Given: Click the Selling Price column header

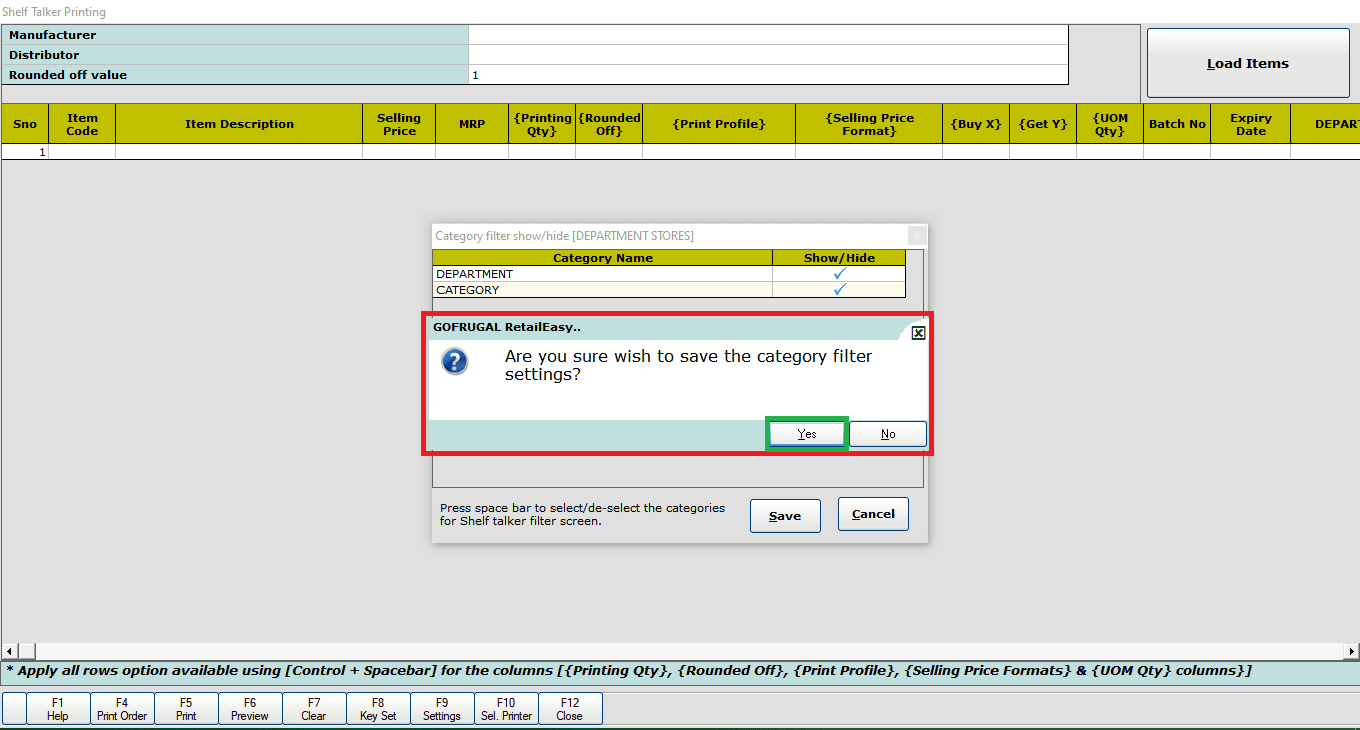Looking at the screenshot, I should tap(399, 124).
